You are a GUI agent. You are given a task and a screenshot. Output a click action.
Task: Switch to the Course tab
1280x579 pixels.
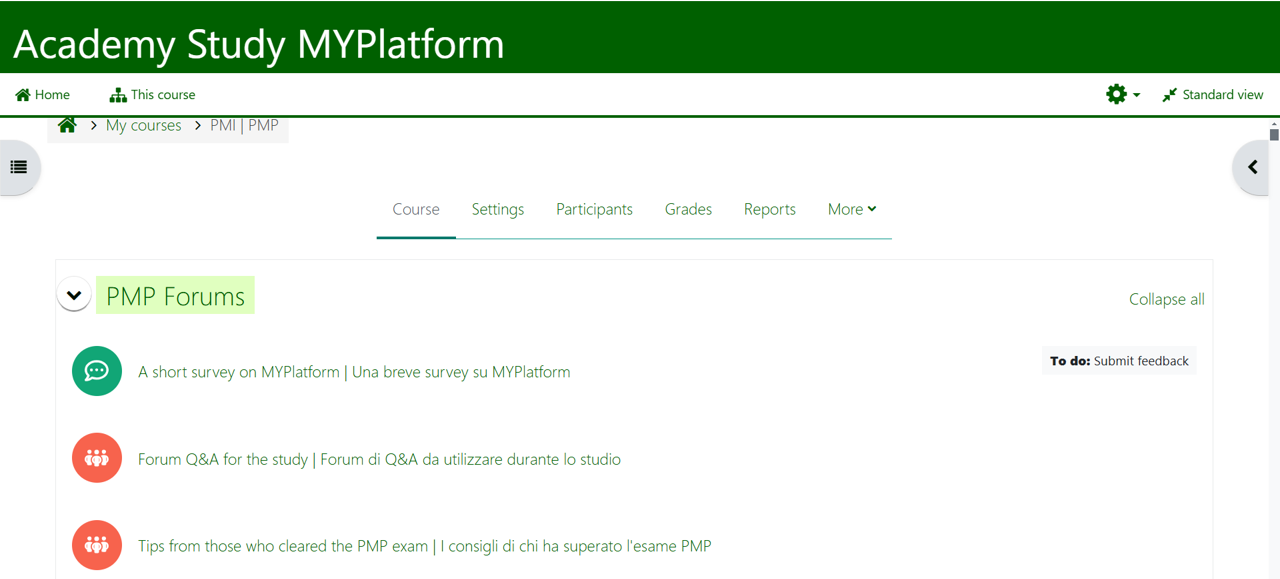[416, 209]
